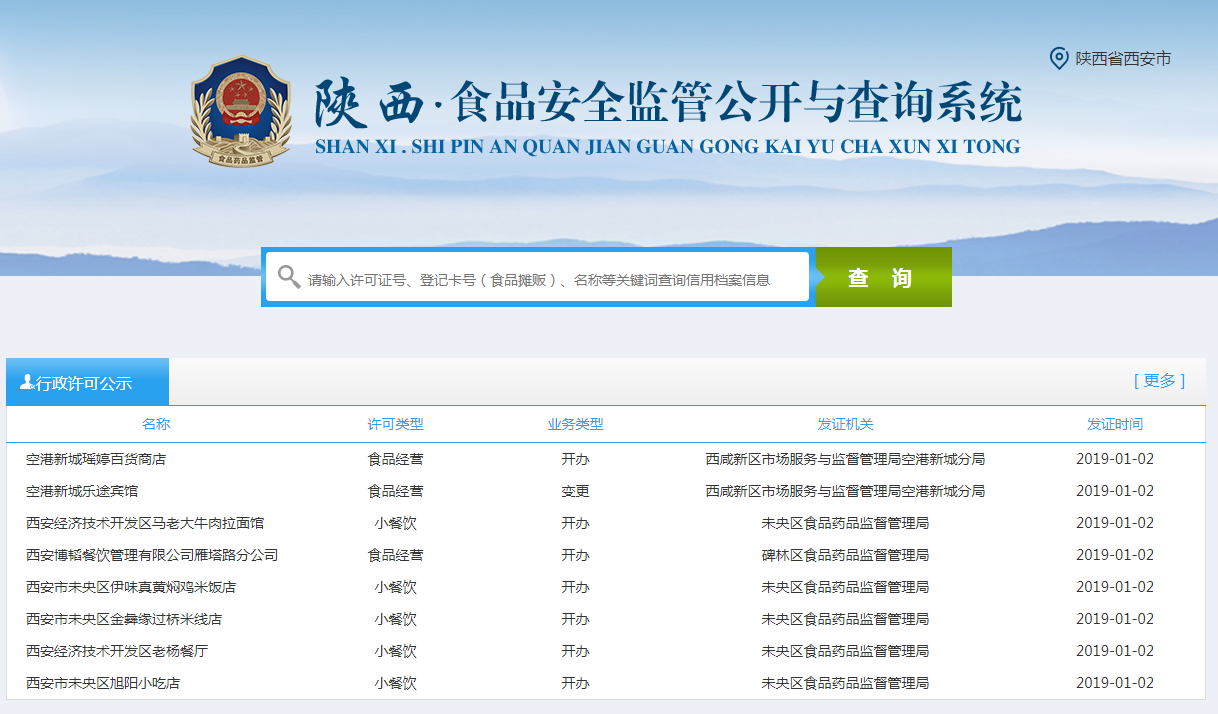Open 西安市未央区金彝缘过桥米线店 entry
This screenshot has height=714, width=1218.
point(124,620)
